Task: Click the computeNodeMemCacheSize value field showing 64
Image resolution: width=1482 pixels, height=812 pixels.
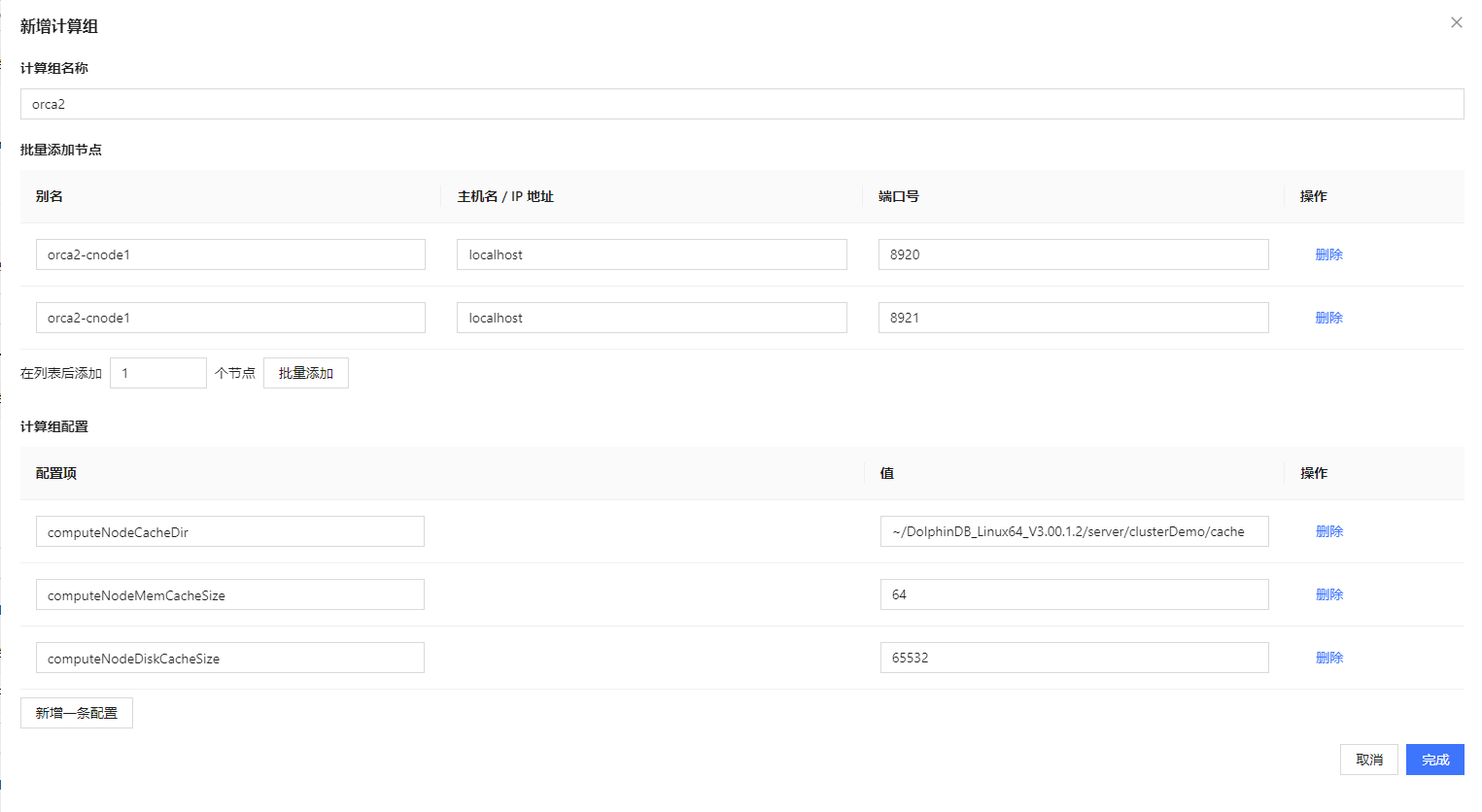Action: pos(1074,594)
